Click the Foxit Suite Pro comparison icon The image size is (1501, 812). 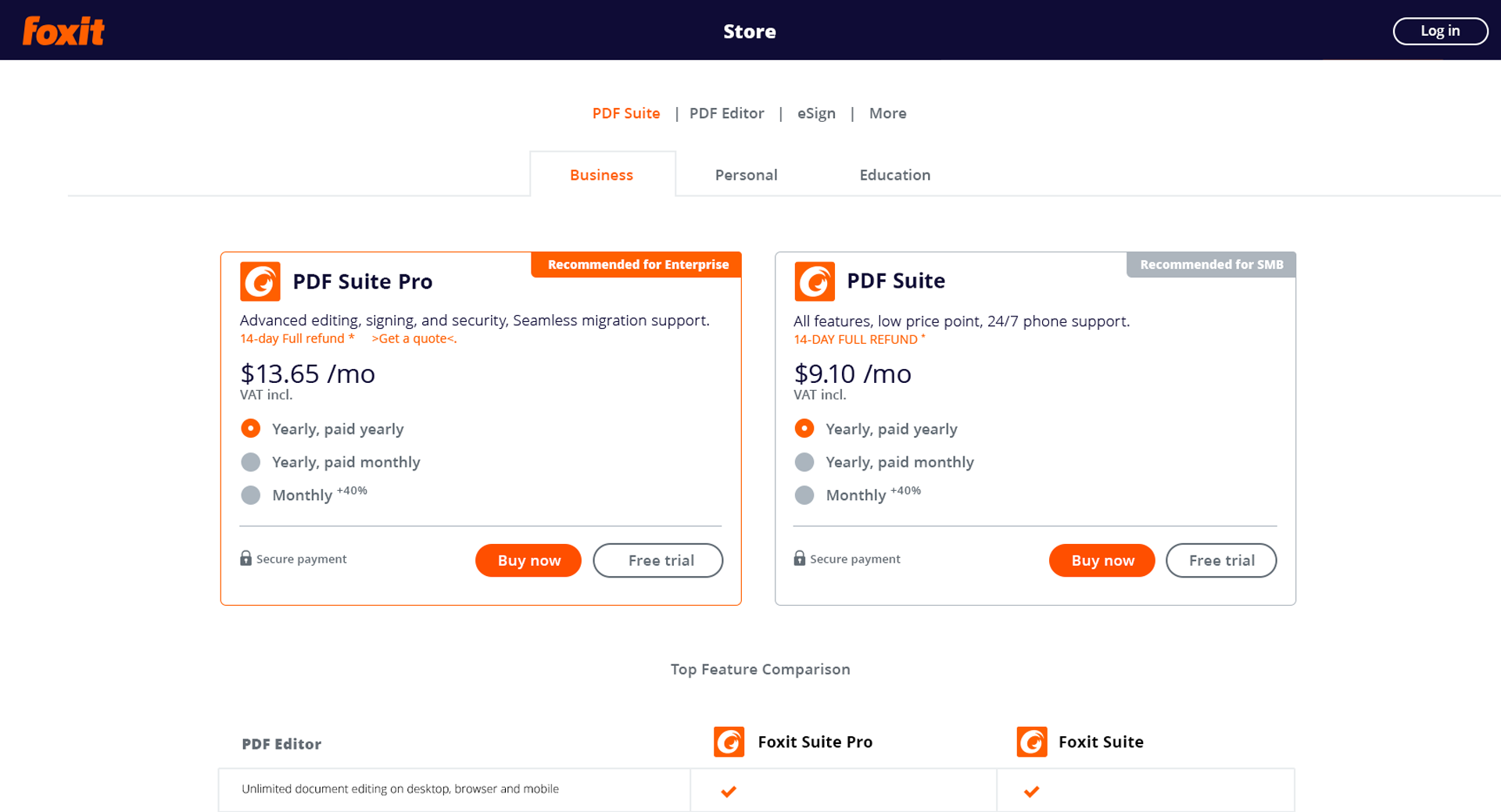729,742
